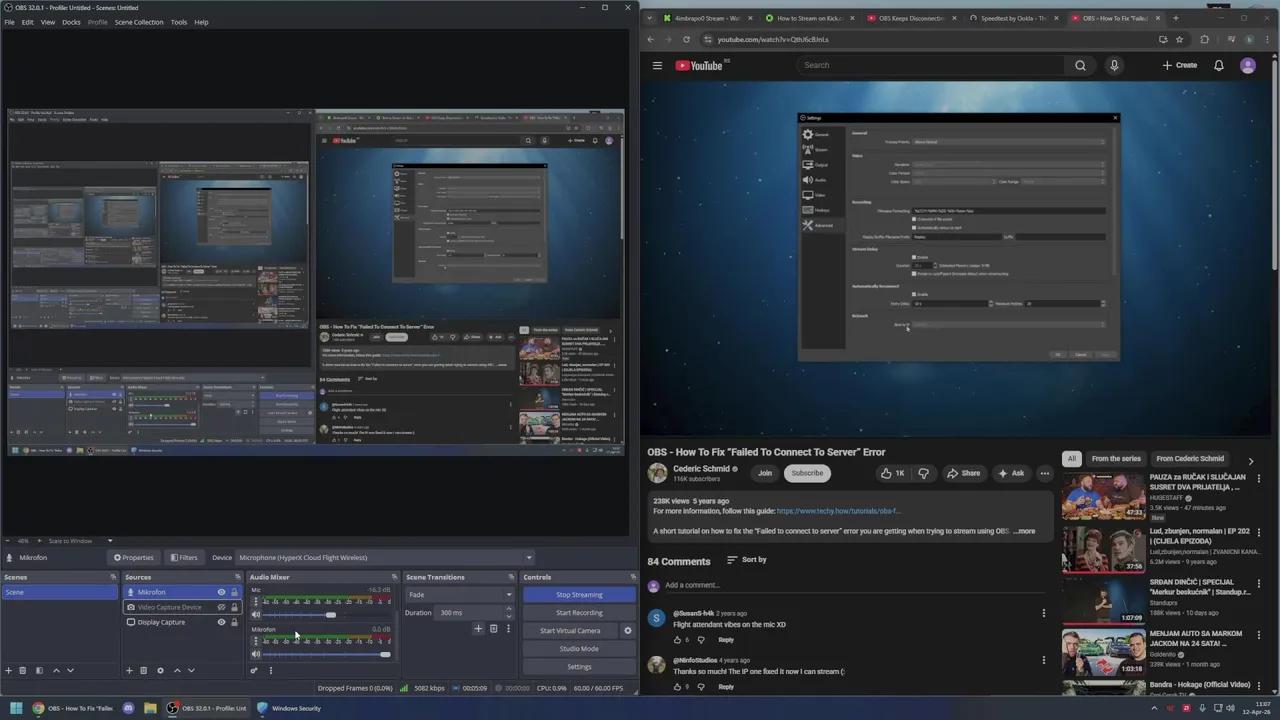1280x720 pixels.
Task: Reload the browser page
Action: tap(686, 39)
